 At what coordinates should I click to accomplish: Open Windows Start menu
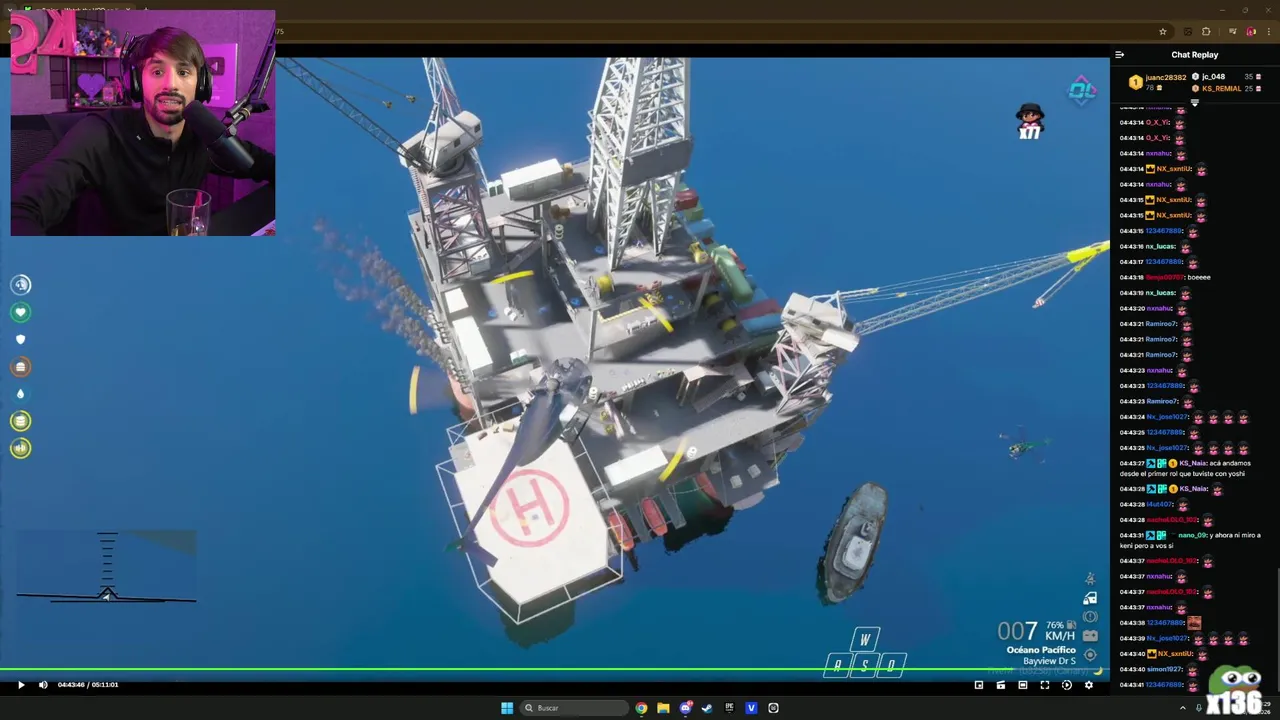tap(507, 708)
